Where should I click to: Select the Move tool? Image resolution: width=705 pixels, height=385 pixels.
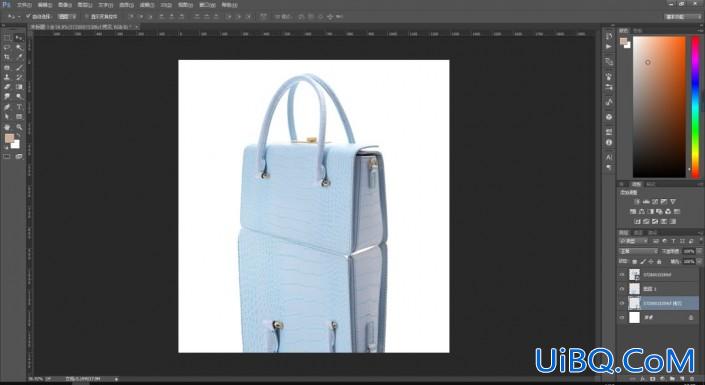19,38
